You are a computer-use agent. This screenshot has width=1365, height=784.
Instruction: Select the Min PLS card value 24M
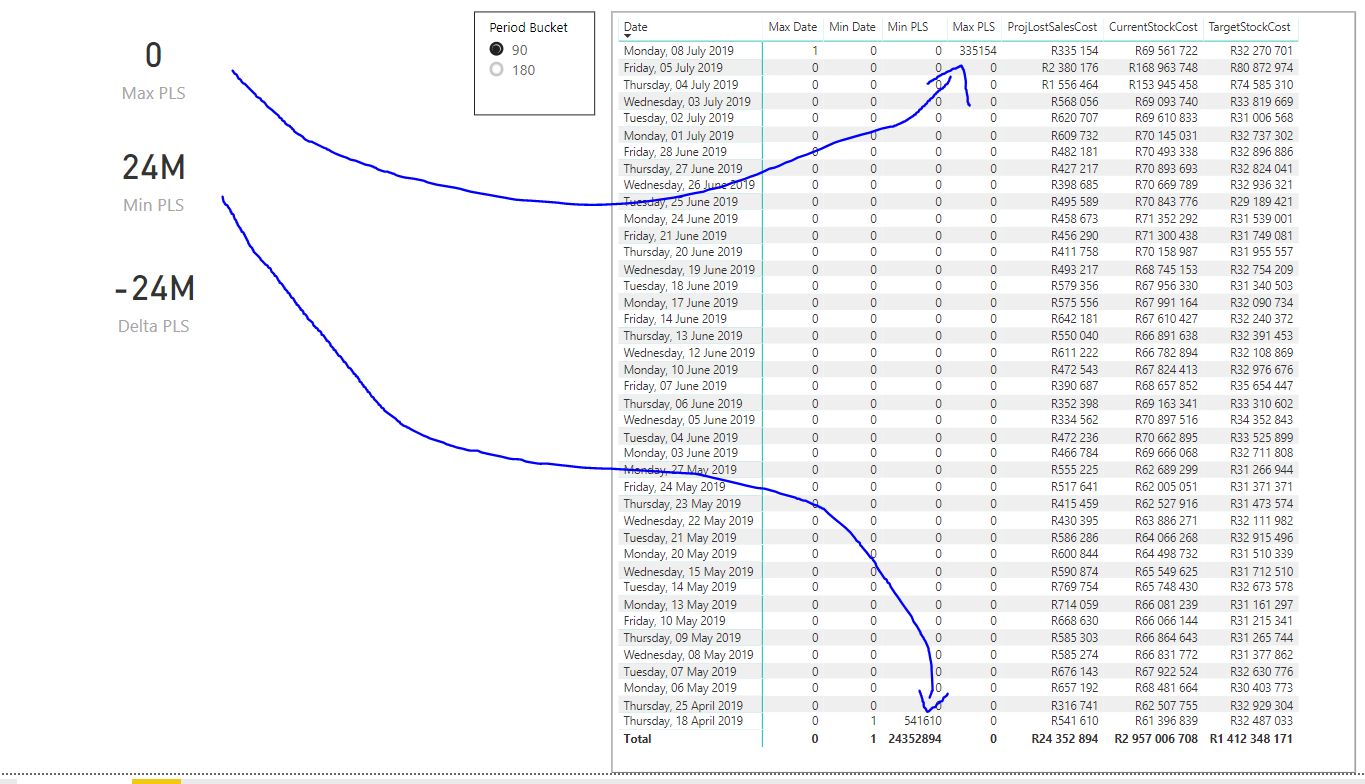pyautogui.click(x=153, y=167)
